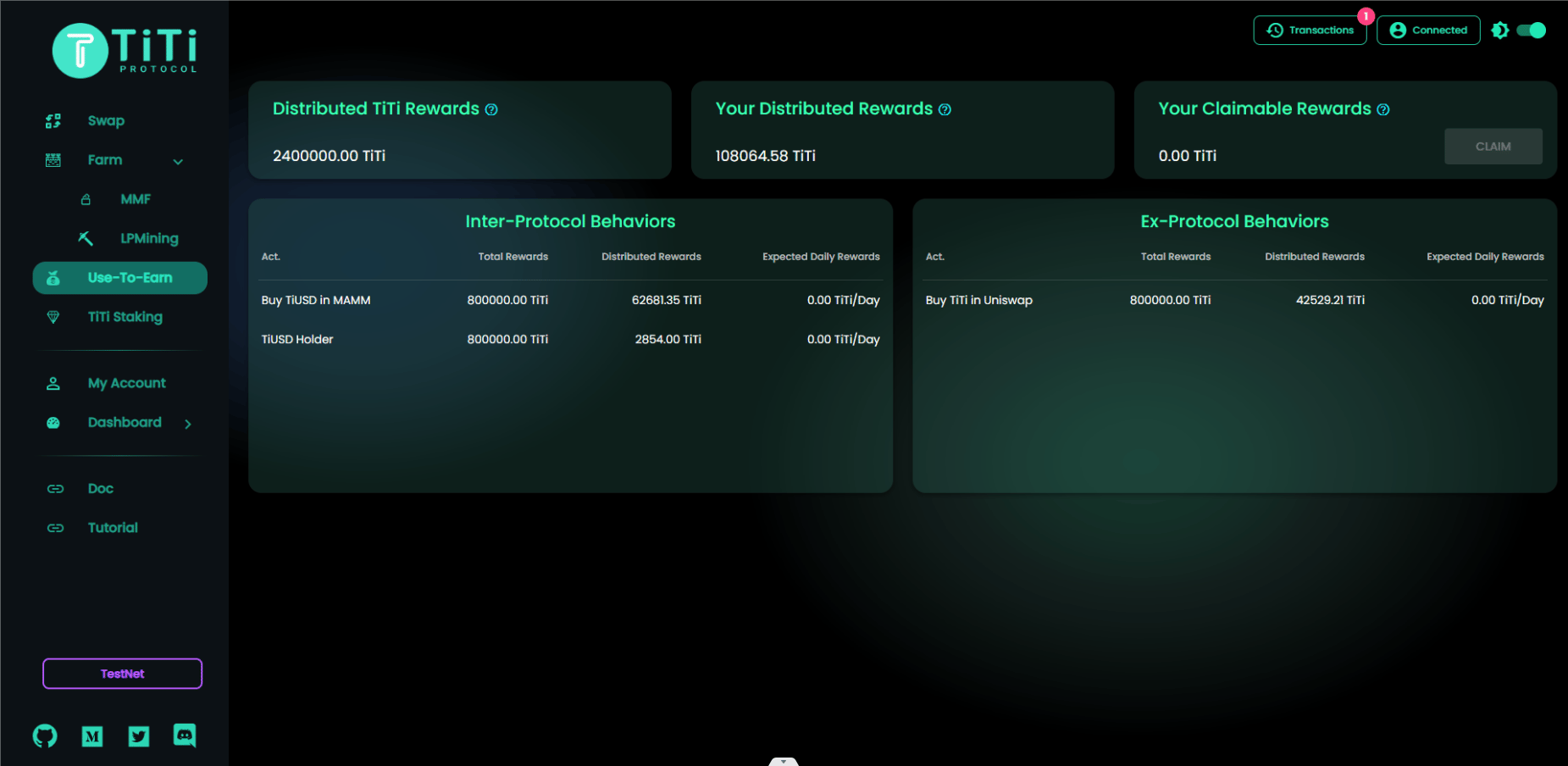Image resolution: width=1568 pixels, height=766 pixels.
Task: Open the GitHub icon link
Action: [x=45, y=735]
